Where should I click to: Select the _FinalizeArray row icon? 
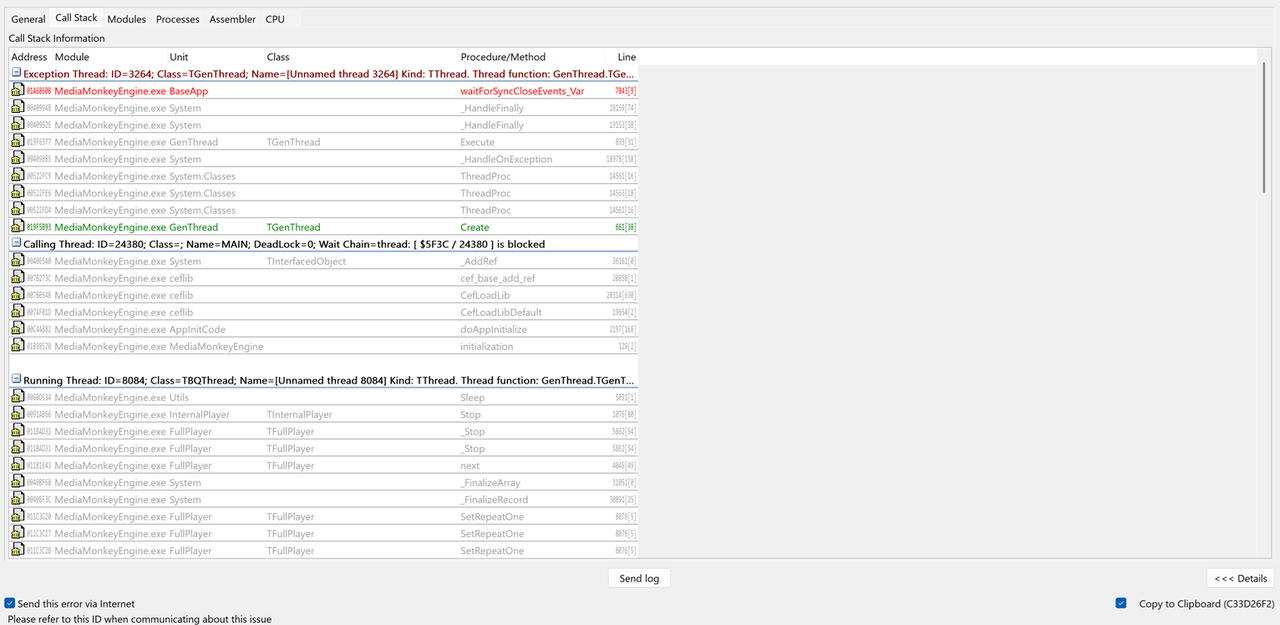coord(17,482)
